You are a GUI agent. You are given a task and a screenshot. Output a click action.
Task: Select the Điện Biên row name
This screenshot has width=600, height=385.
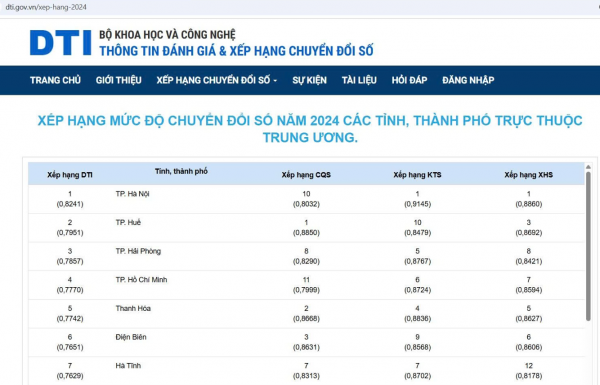point(131,337)
